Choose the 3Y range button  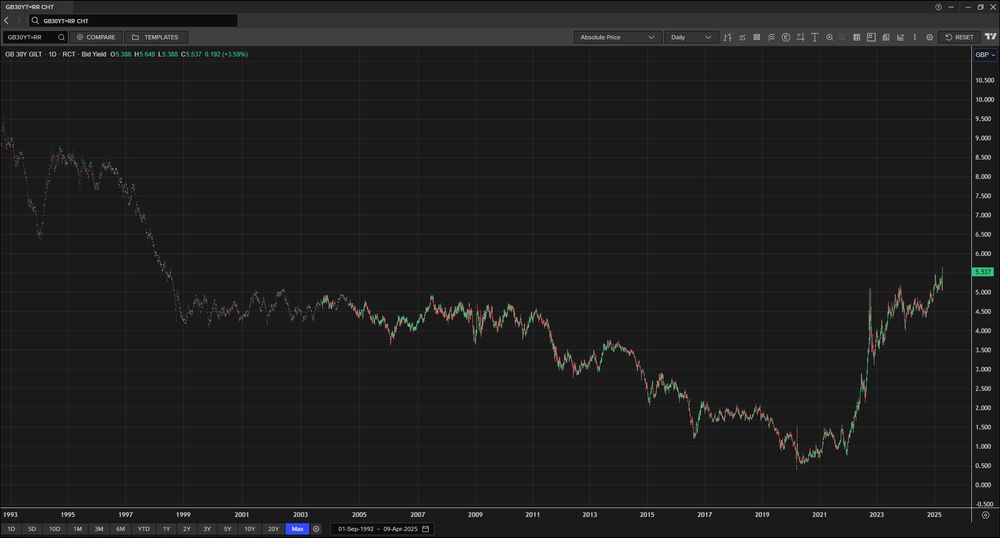(207, 529)
